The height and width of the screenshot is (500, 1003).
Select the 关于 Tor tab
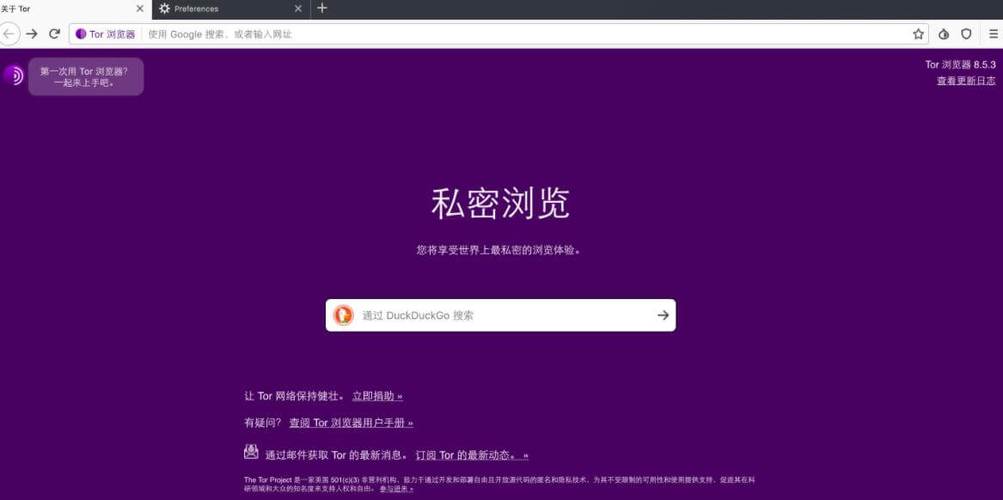coord(75,9)
